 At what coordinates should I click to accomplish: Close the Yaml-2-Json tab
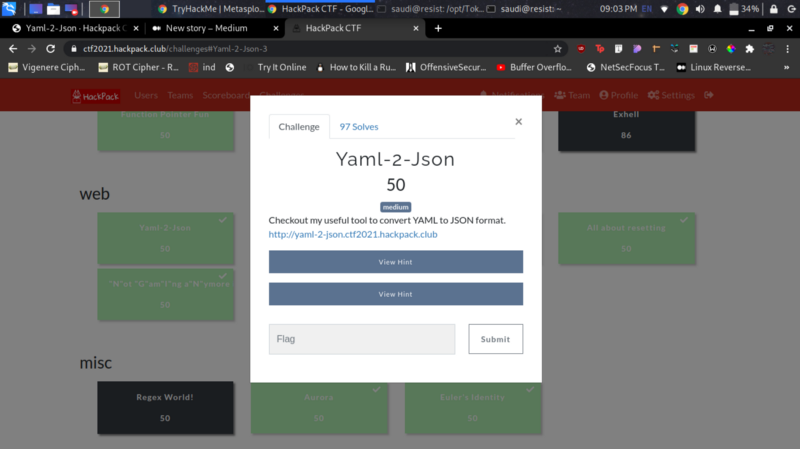coord(136,29)
